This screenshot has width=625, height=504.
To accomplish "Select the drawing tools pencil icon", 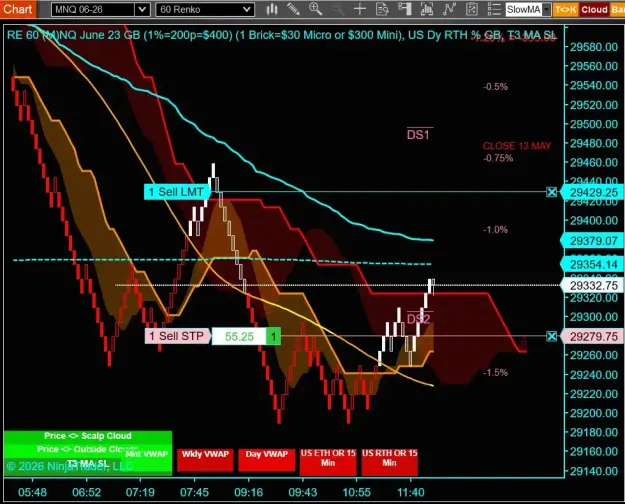I will pyautogui.click(x=293, y=9).
